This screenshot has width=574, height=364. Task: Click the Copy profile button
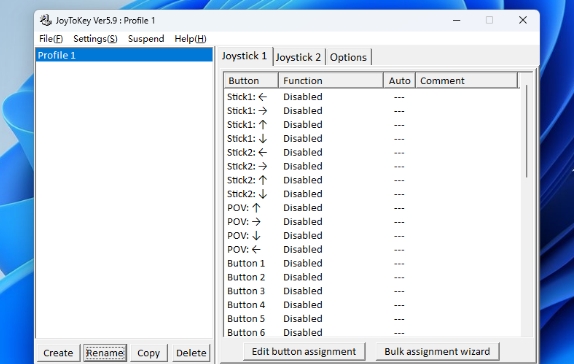click(x=149, y=353)
